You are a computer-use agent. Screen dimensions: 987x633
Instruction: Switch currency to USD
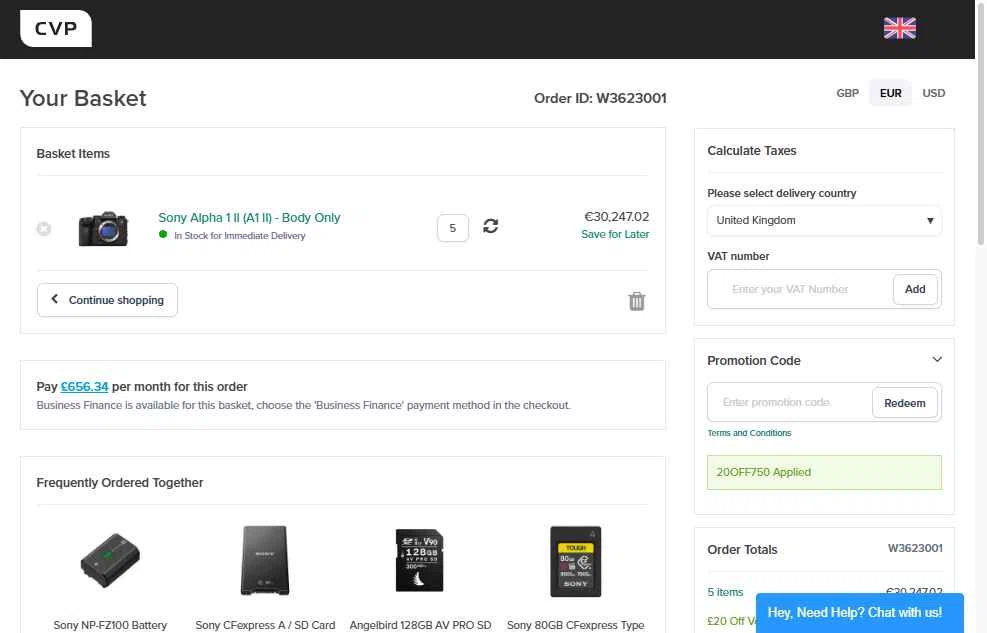point(933,93)
